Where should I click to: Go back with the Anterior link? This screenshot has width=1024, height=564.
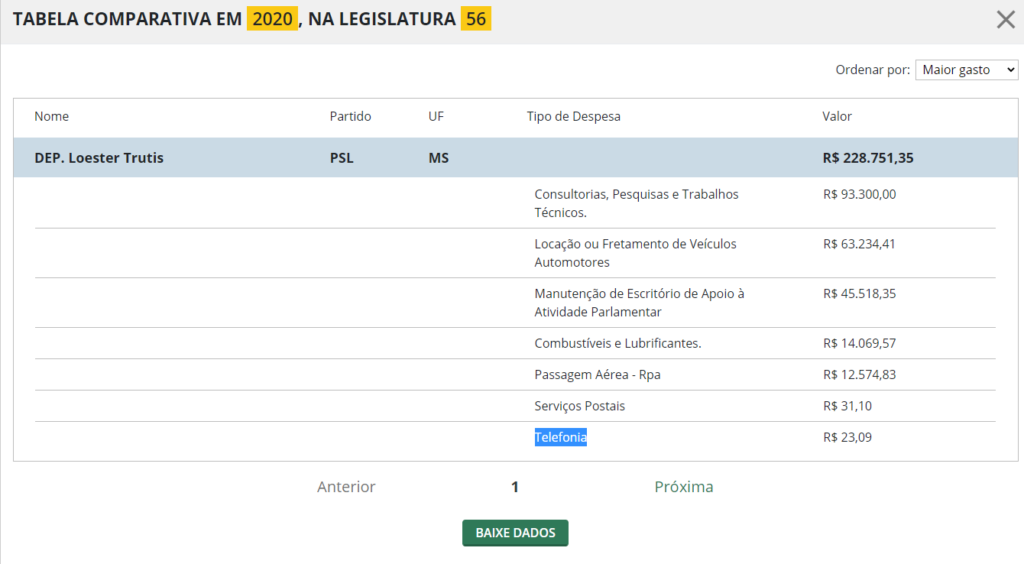346,487
